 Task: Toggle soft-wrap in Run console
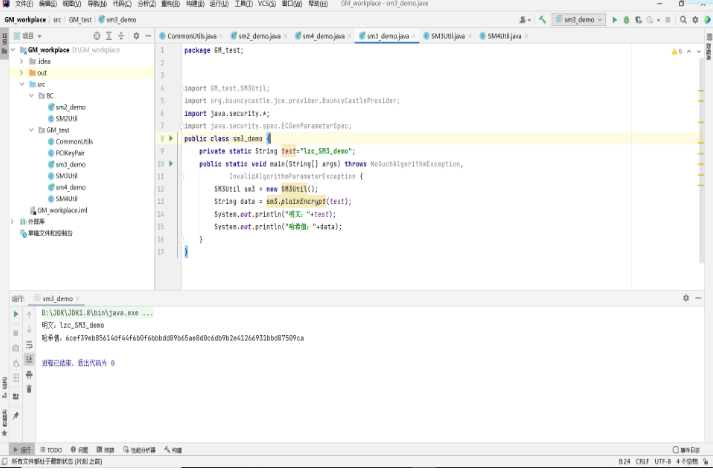pos(29,345)
